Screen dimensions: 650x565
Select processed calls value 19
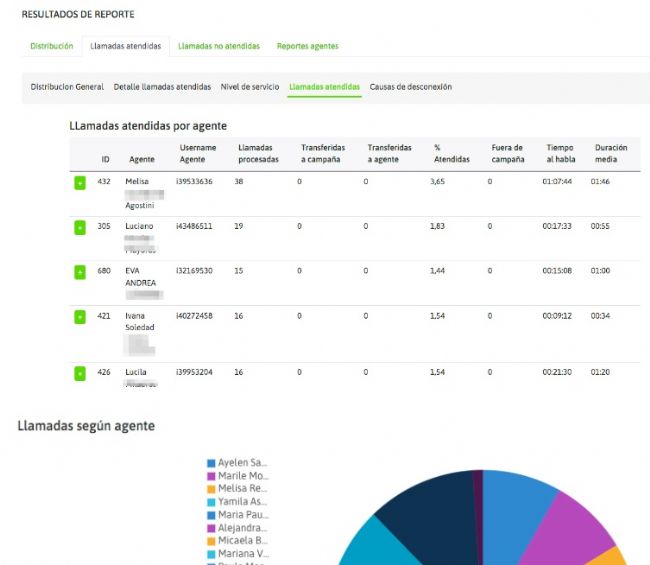coord(239,226)
